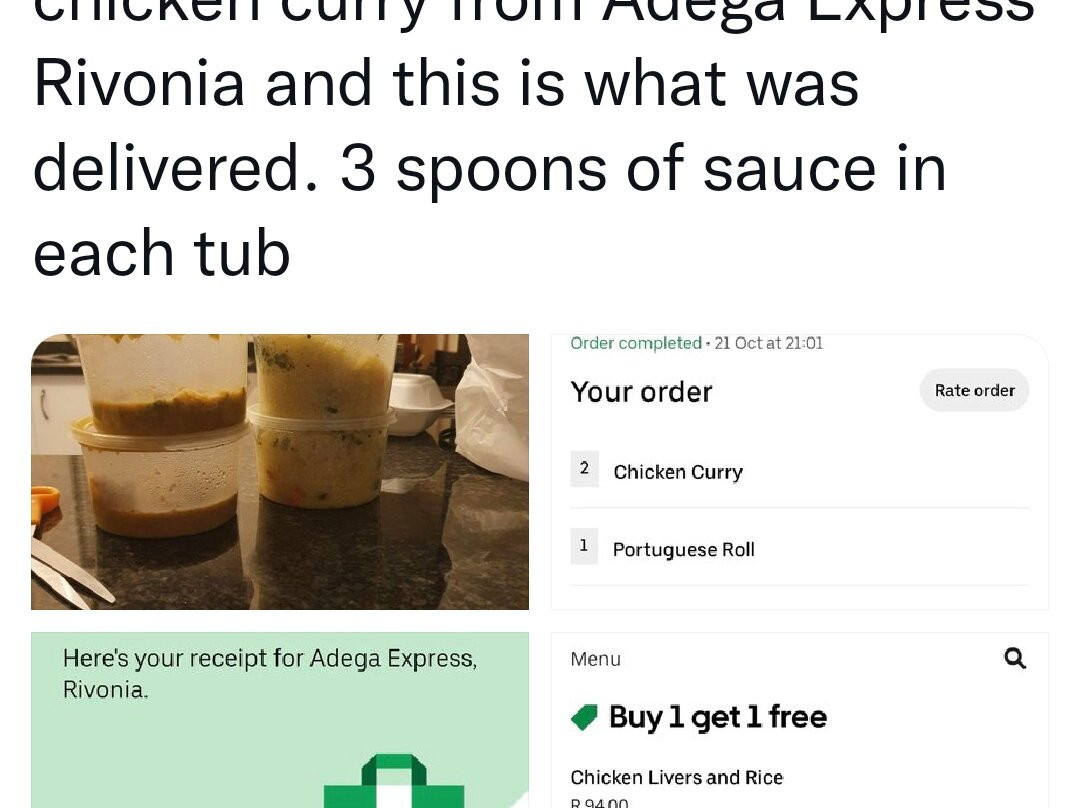Click the green shopping bag icon on receipt
The height and width of the screenshot is (808, 1080).
394,781
